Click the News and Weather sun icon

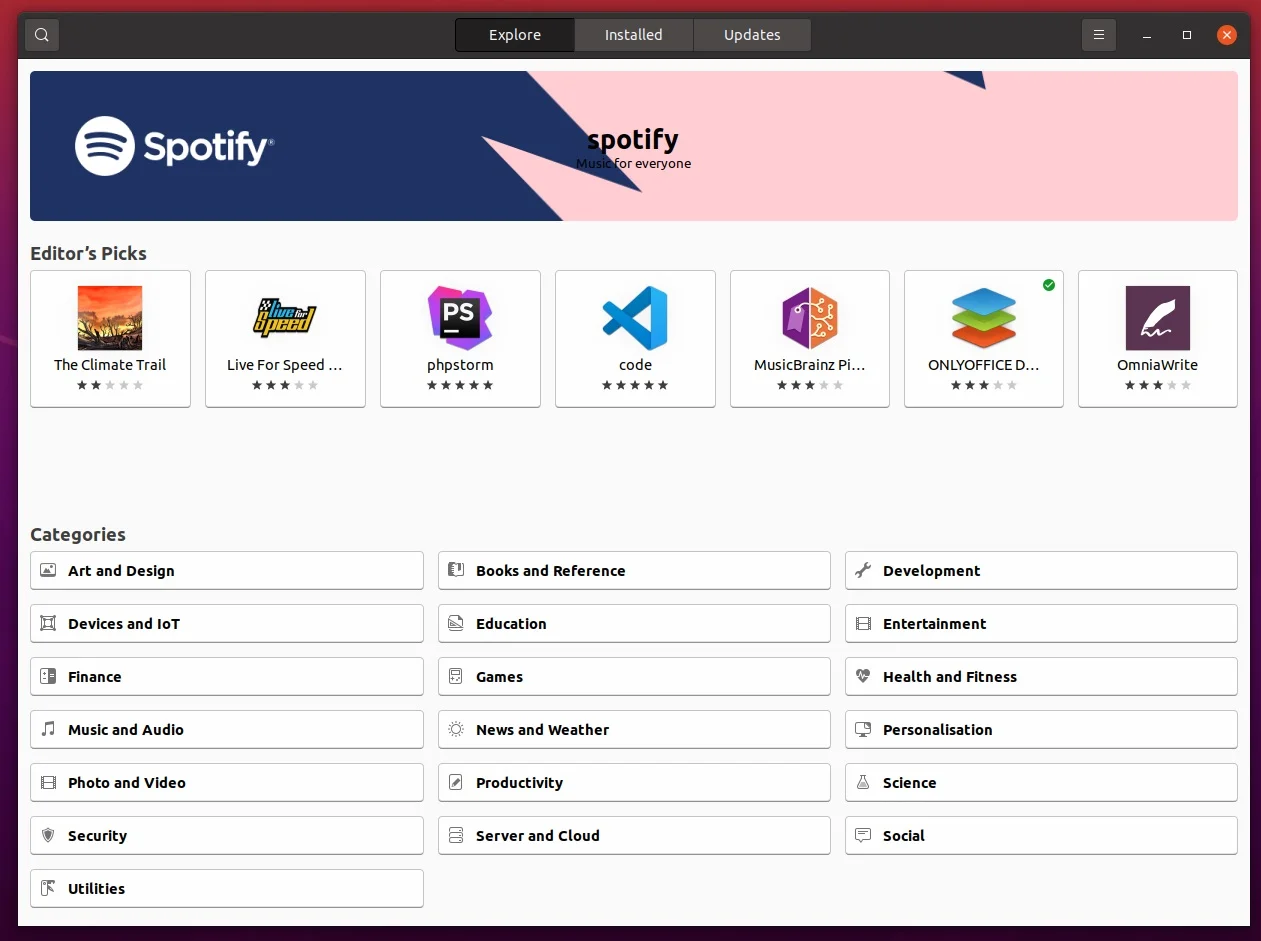(x=456, y=729)
